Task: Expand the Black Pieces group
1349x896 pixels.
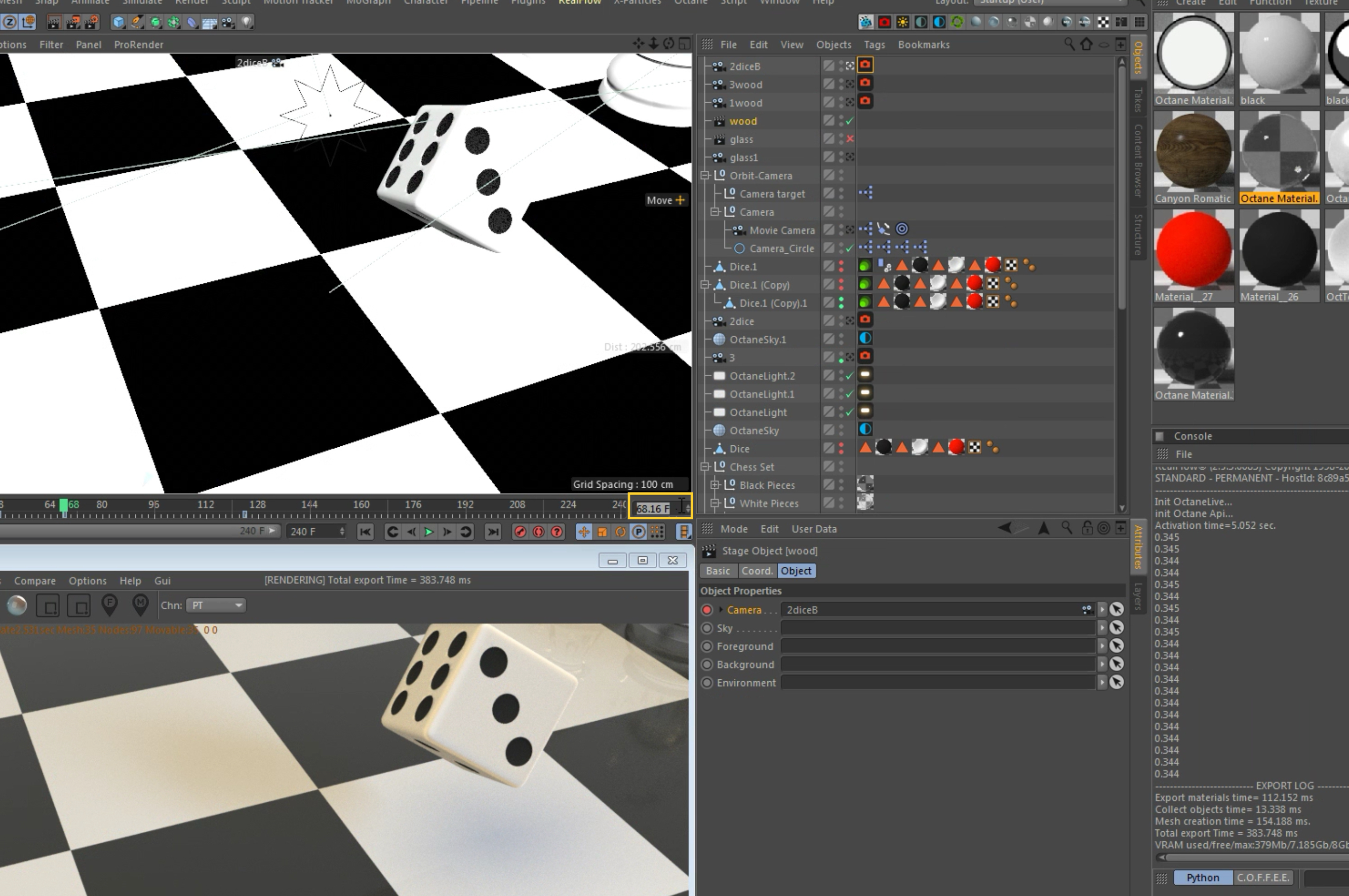Action: click(715, 485)
